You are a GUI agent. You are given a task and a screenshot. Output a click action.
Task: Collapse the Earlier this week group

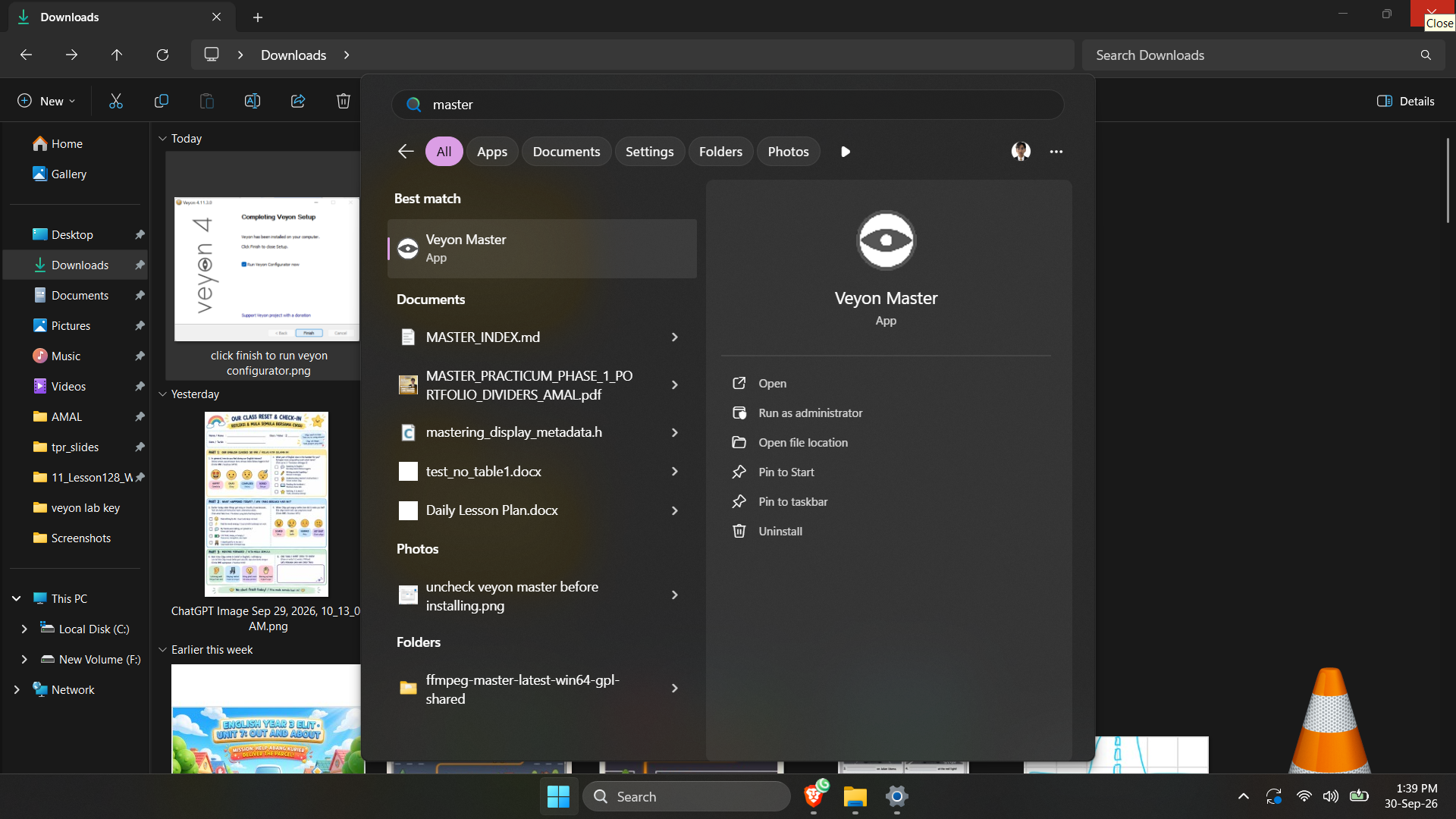coord(162,650)
